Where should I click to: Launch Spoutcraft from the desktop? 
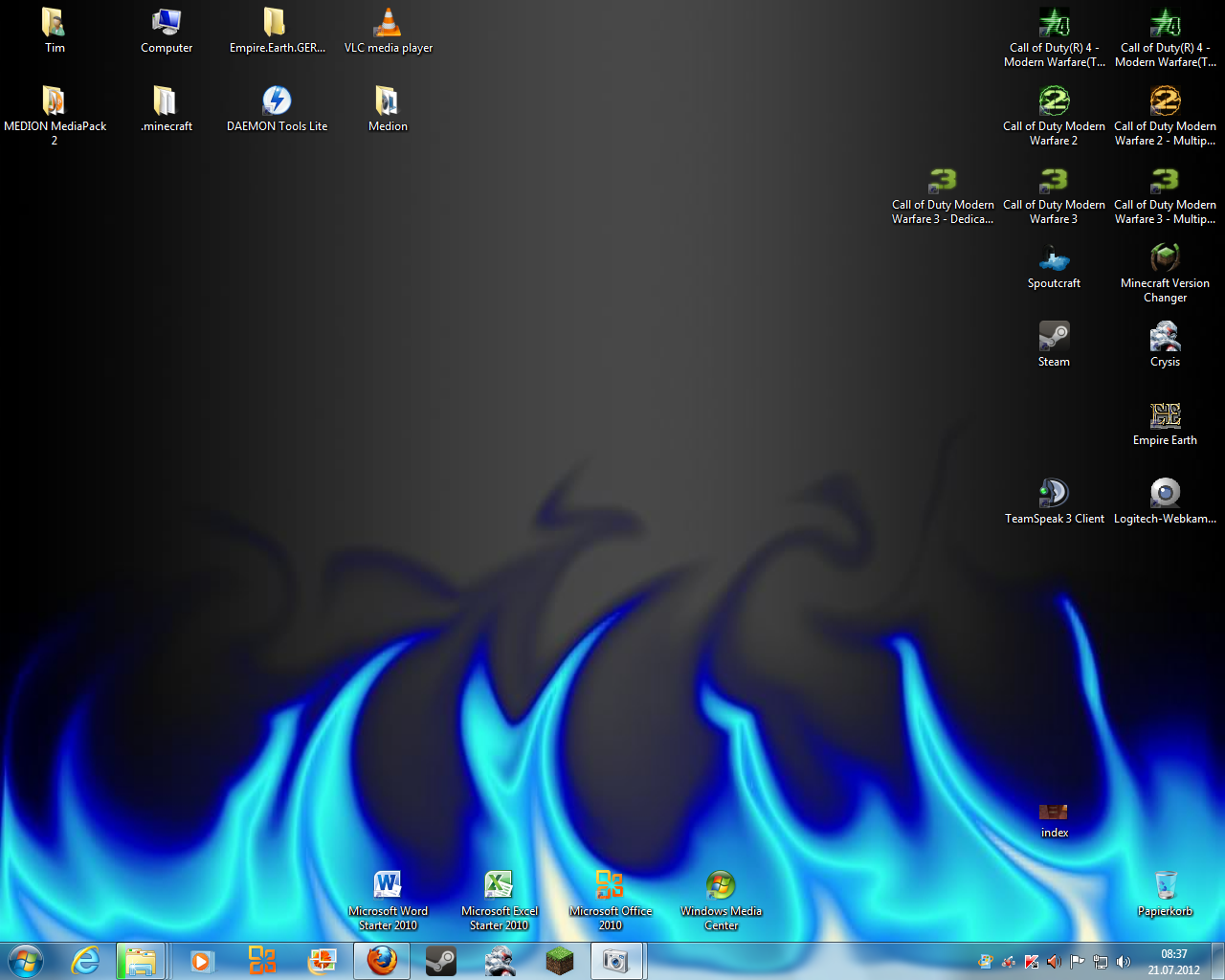(1054, 259)
